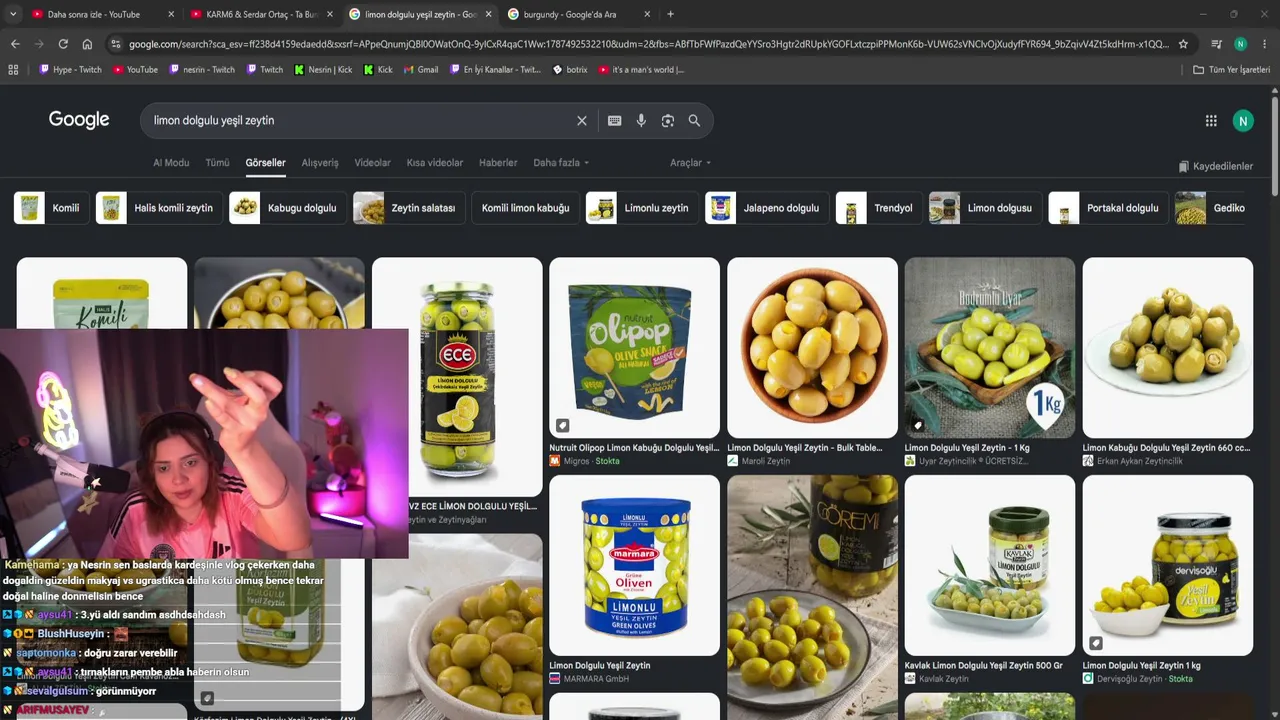Screen dimensions: 1280x720
Task: Open the Dervişoğlu Yeşil Zeytin jar image
Action: (1167, 565)
